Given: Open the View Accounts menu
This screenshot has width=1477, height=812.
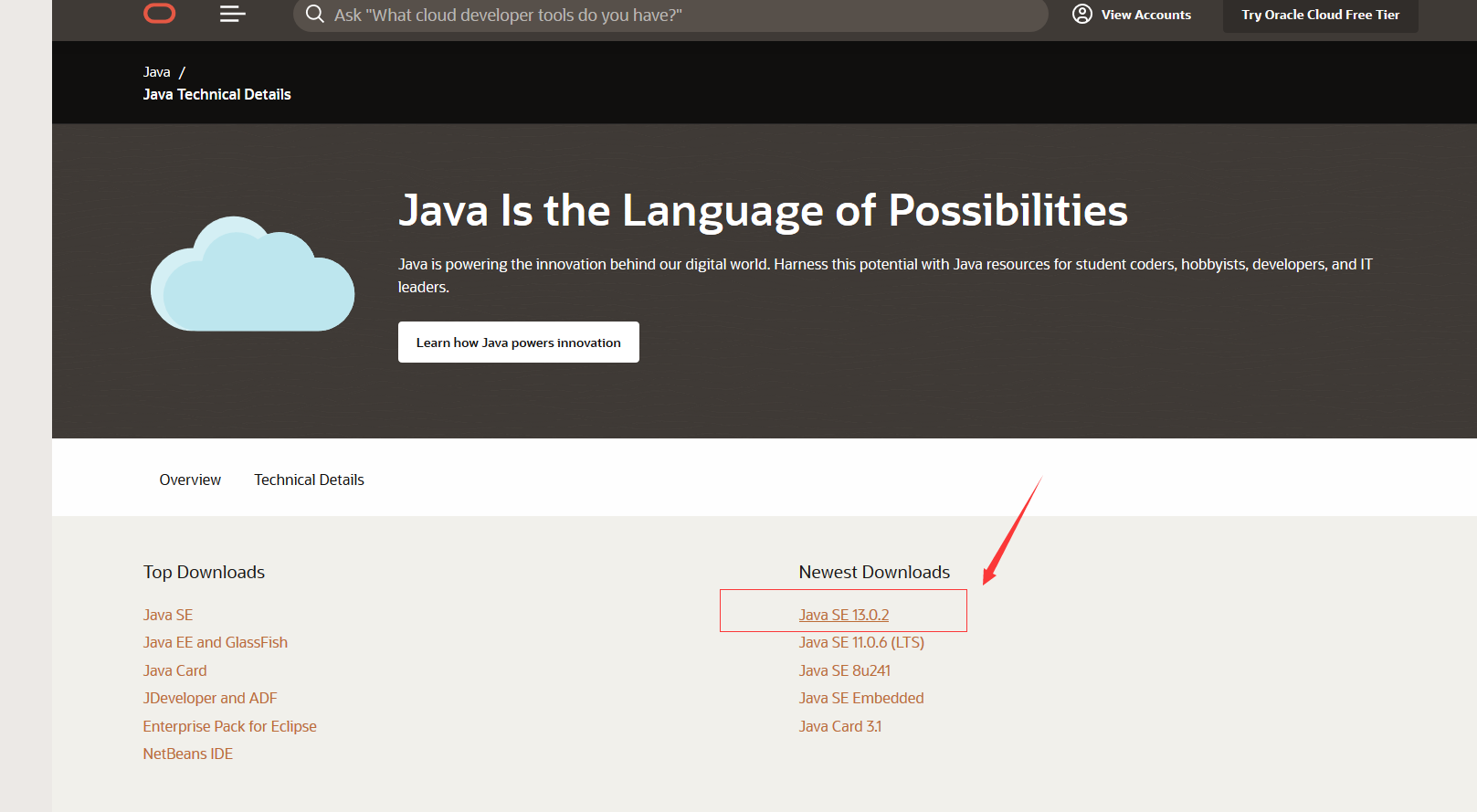Looking at the screenshot, I should (1145, 15).
